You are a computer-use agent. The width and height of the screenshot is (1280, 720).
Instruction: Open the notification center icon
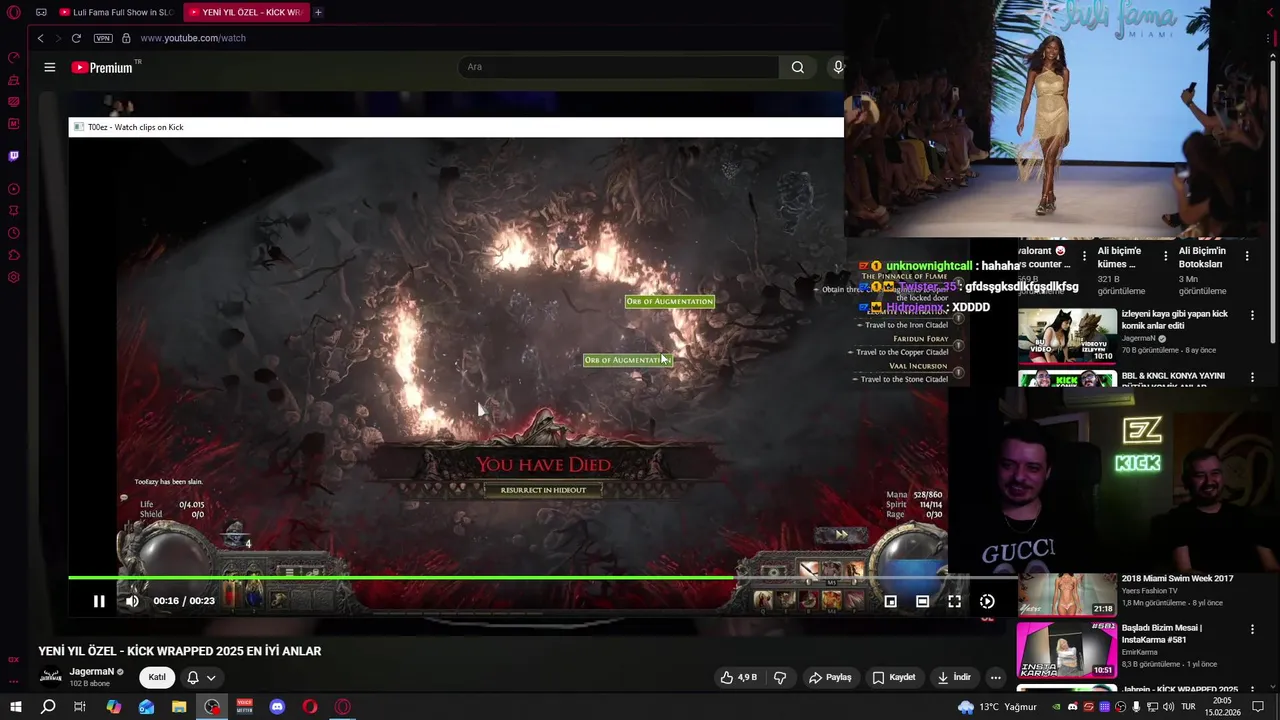point(1260,707)
